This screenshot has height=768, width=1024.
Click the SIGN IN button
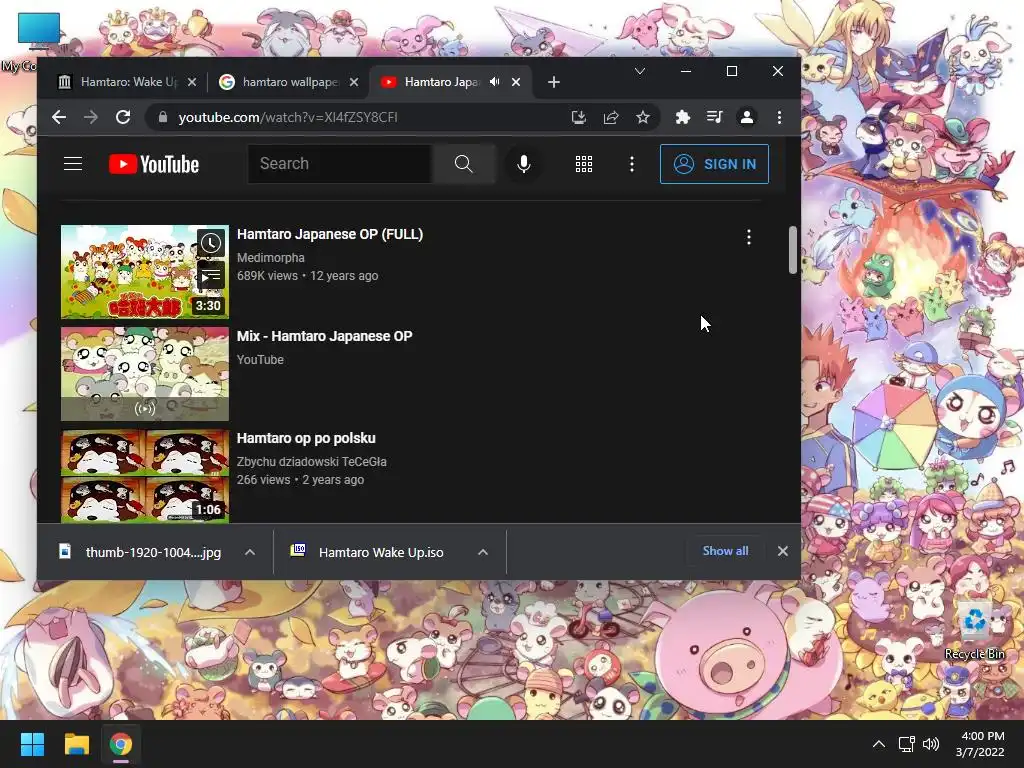click(714, 164)
